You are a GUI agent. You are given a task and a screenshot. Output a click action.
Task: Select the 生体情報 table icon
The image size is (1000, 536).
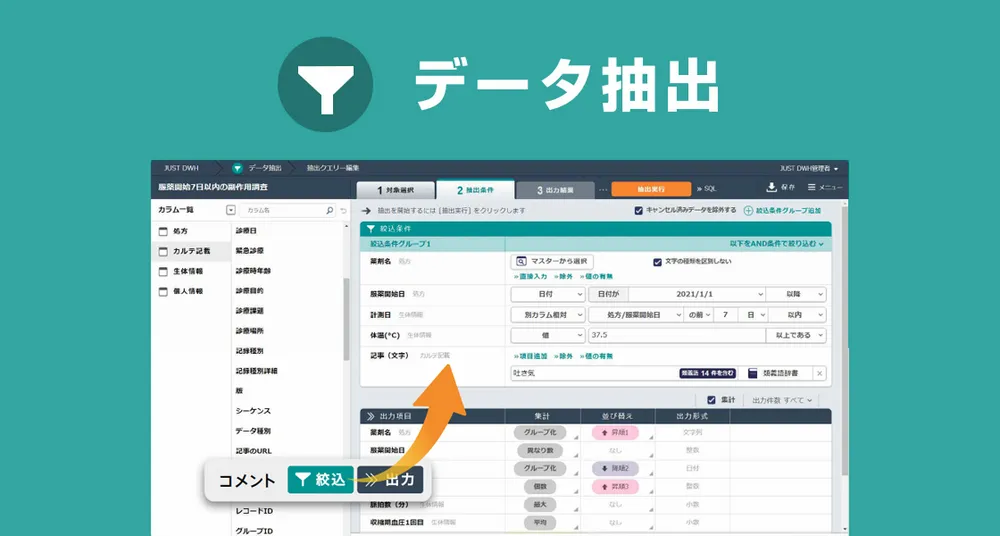pos(163,271)
